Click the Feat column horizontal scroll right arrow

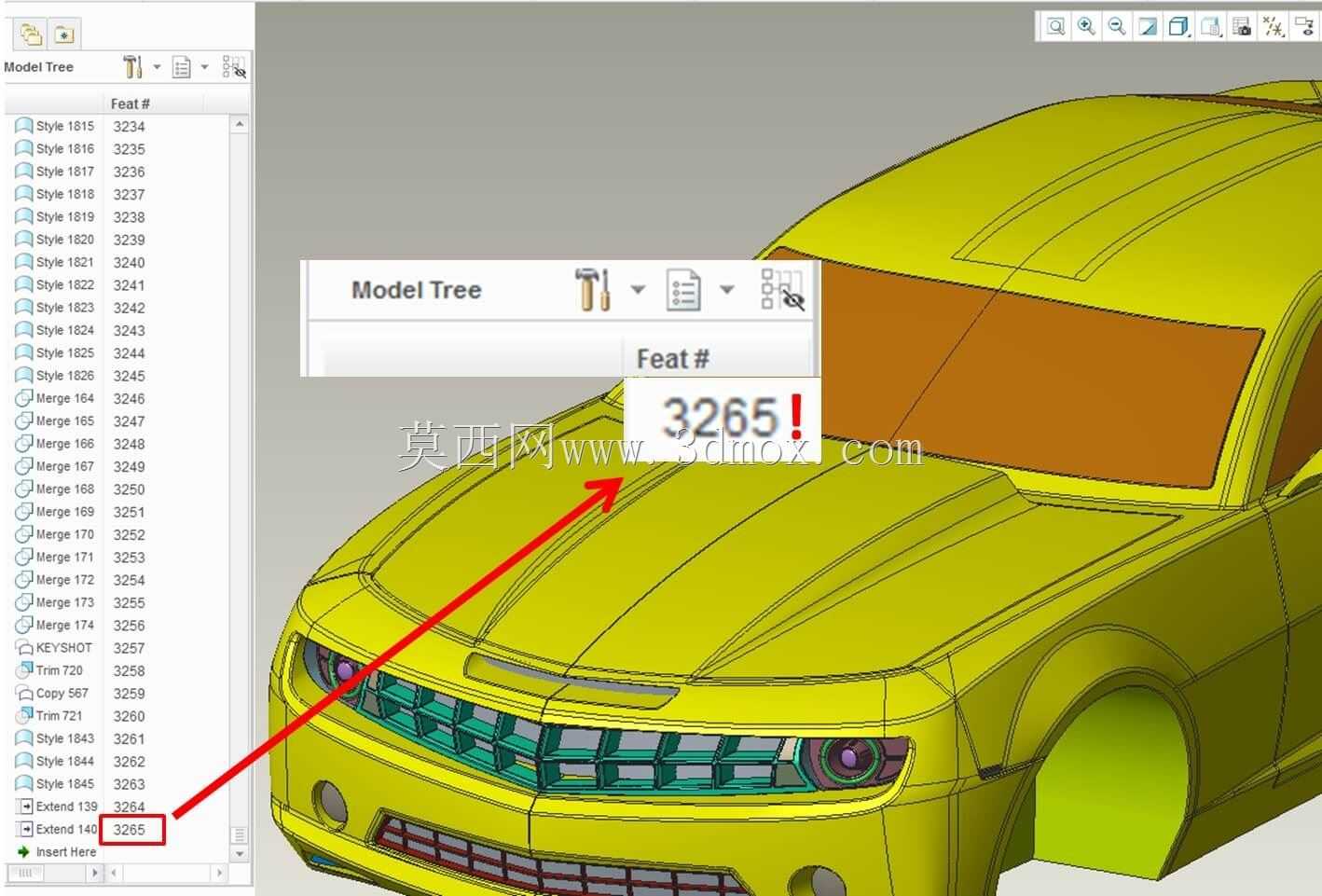pos(219,873)
